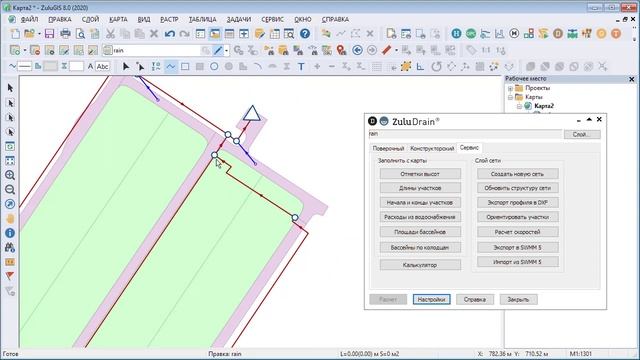Click Zoom In magnifier in left sidebar
The height and width of the screenshot is (360, 640).
point(10,175)
